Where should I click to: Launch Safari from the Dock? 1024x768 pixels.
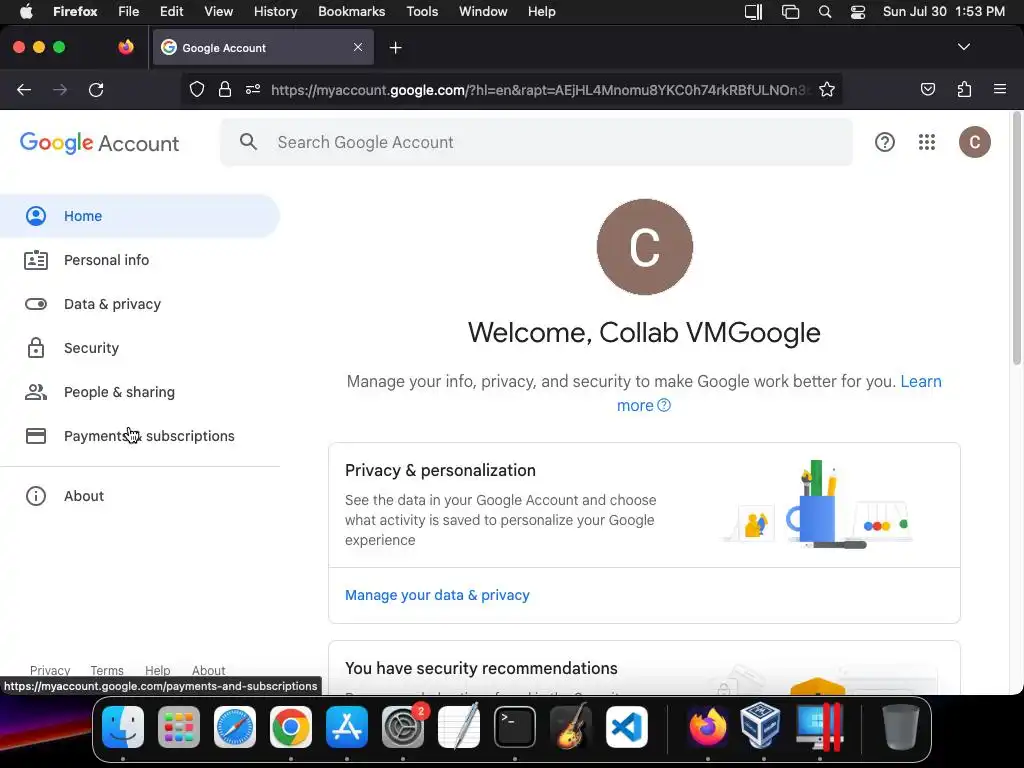pyautogui.click(x=235, y=726)
